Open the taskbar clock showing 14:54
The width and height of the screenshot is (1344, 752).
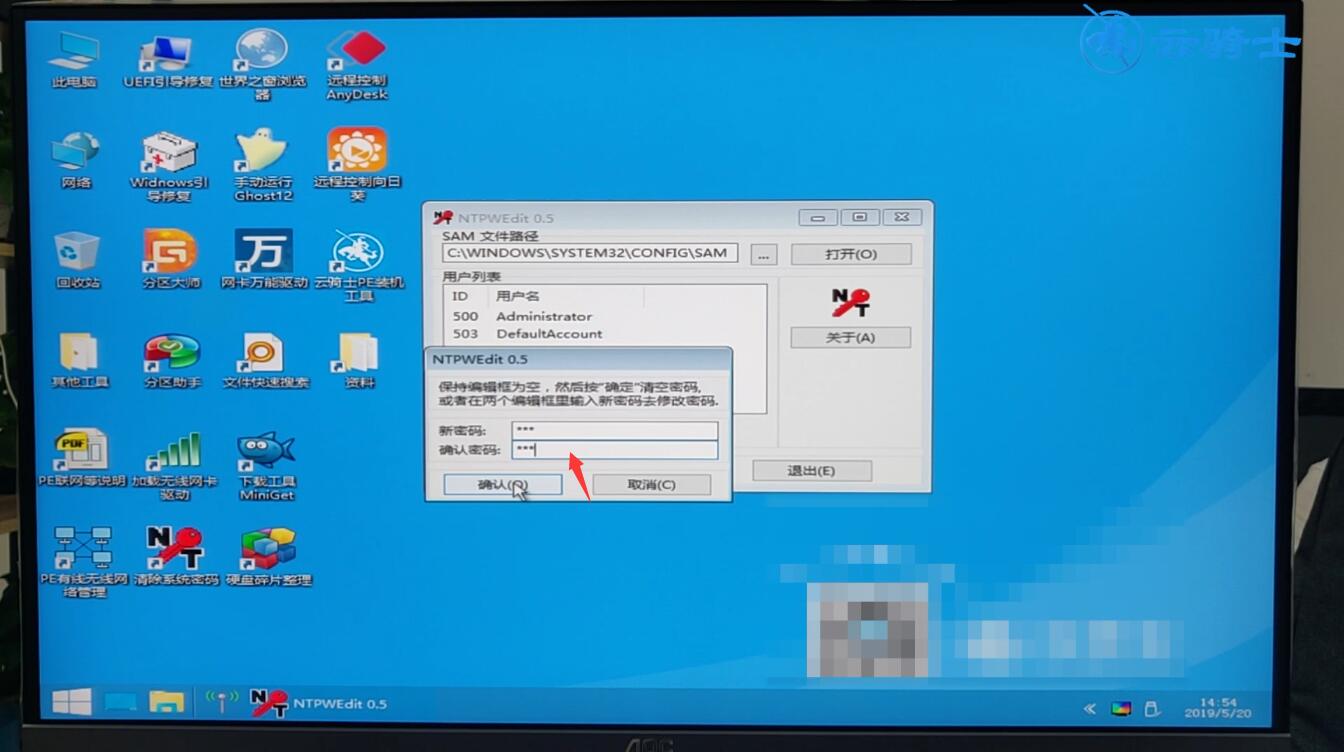[x=1217, y=709]
